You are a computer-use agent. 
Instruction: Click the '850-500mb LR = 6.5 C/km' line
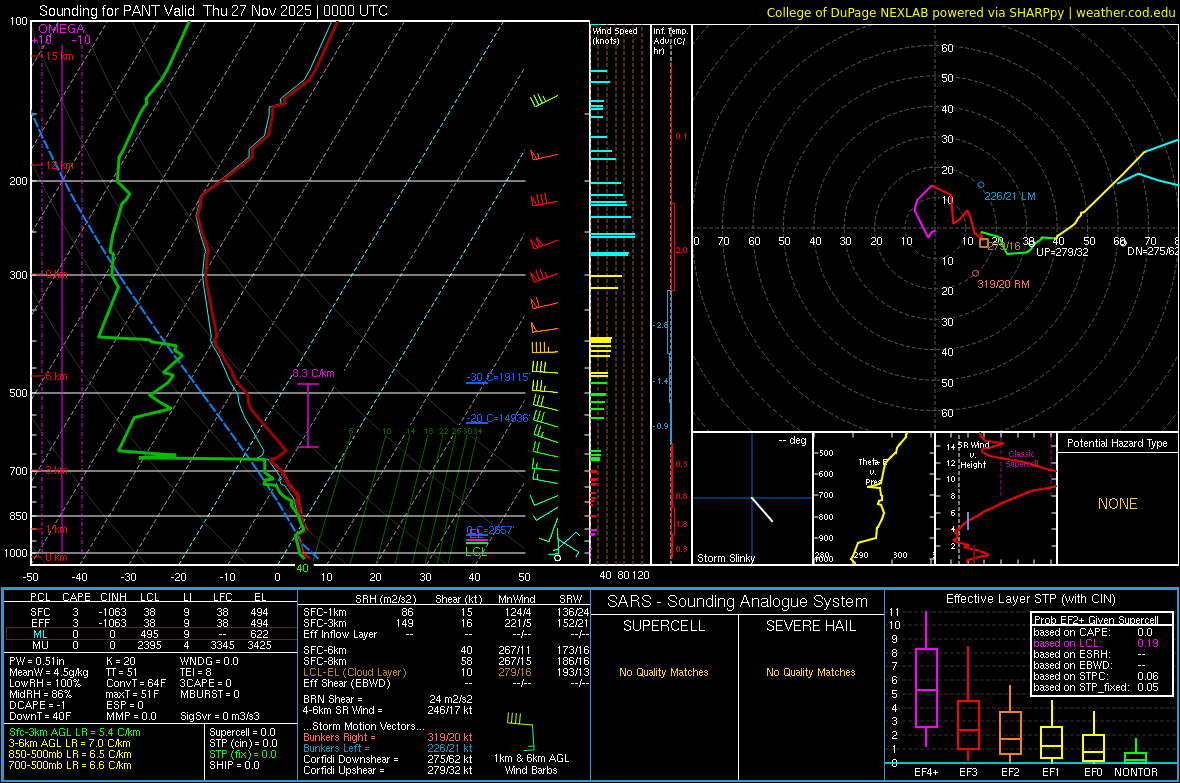click(70, 754)
